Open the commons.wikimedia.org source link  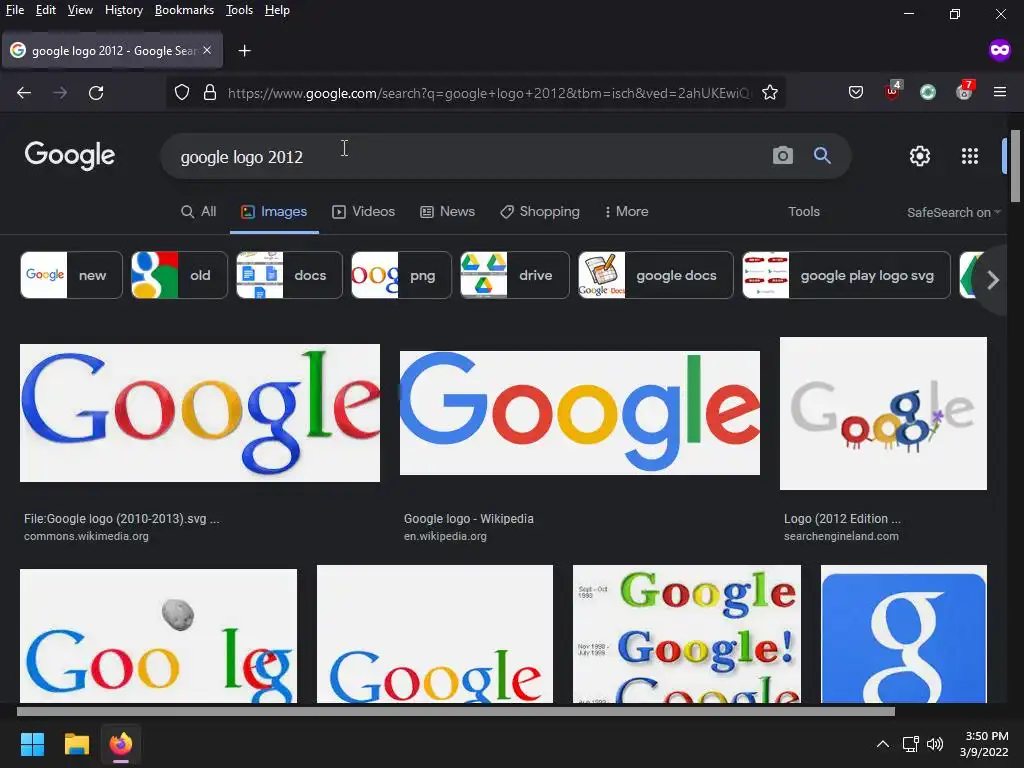point(86,536)
